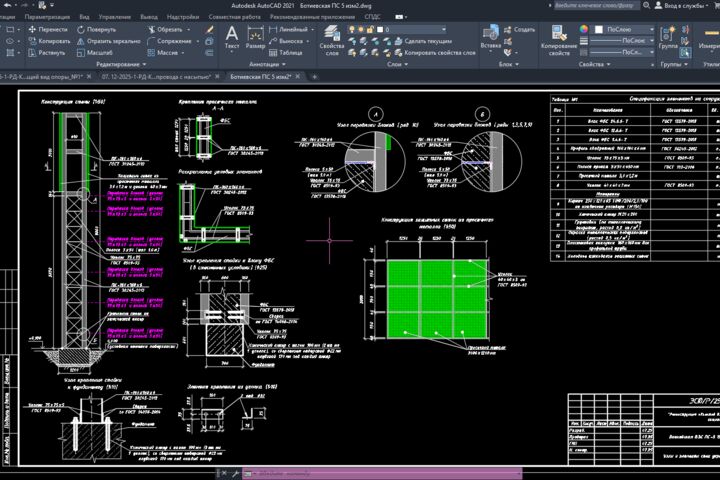Activate the Повернуть rotate tool
Image resolution: width=720 pixels, height=480 pixels.
[96, 29]
